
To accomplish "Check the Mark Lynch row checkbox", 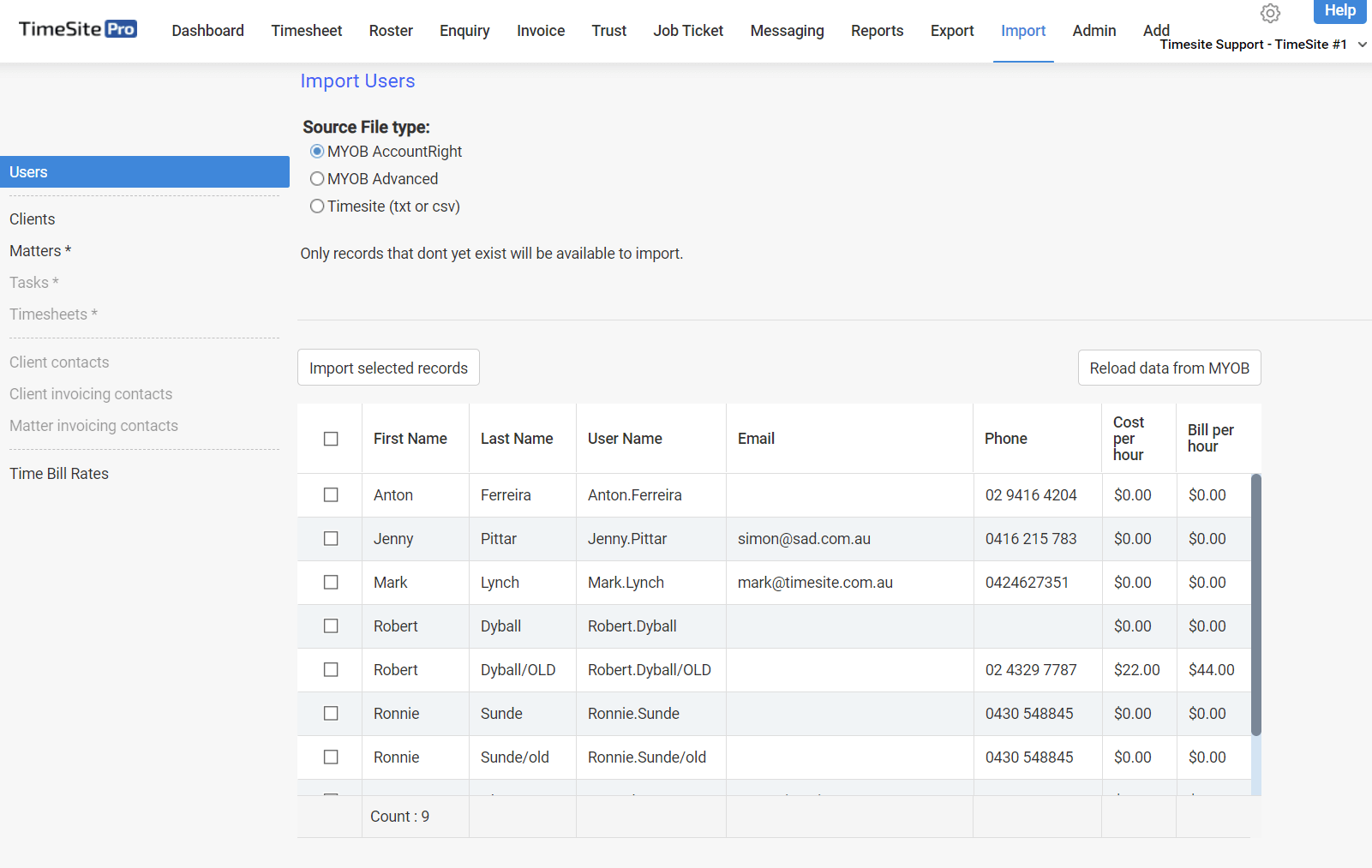I will pos(331,583).
